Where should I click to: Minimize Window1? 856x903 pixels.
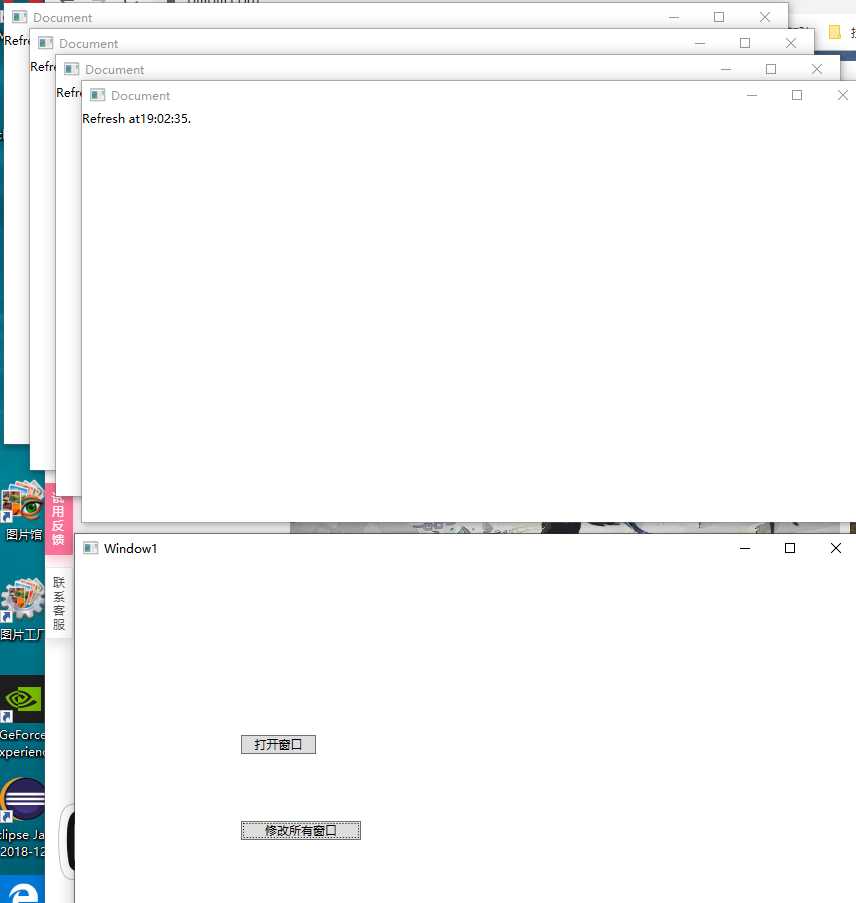(x=745, y=548)
